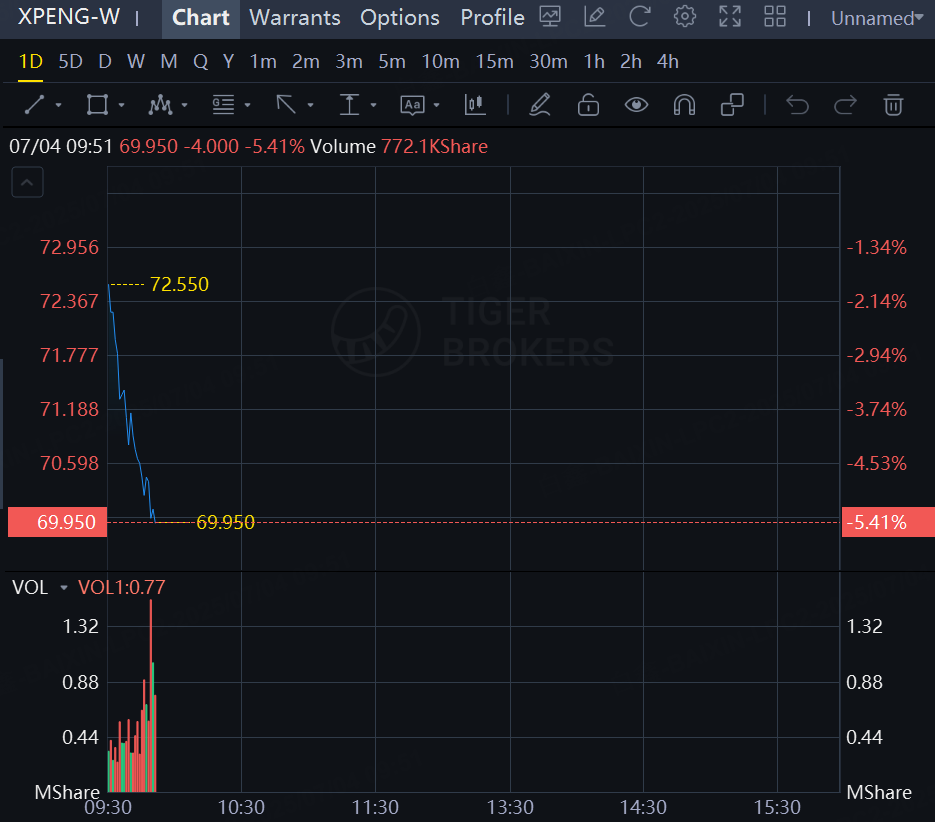
Task: Open the Options tab
Action: pyautogui.click(x=400, y=18)
